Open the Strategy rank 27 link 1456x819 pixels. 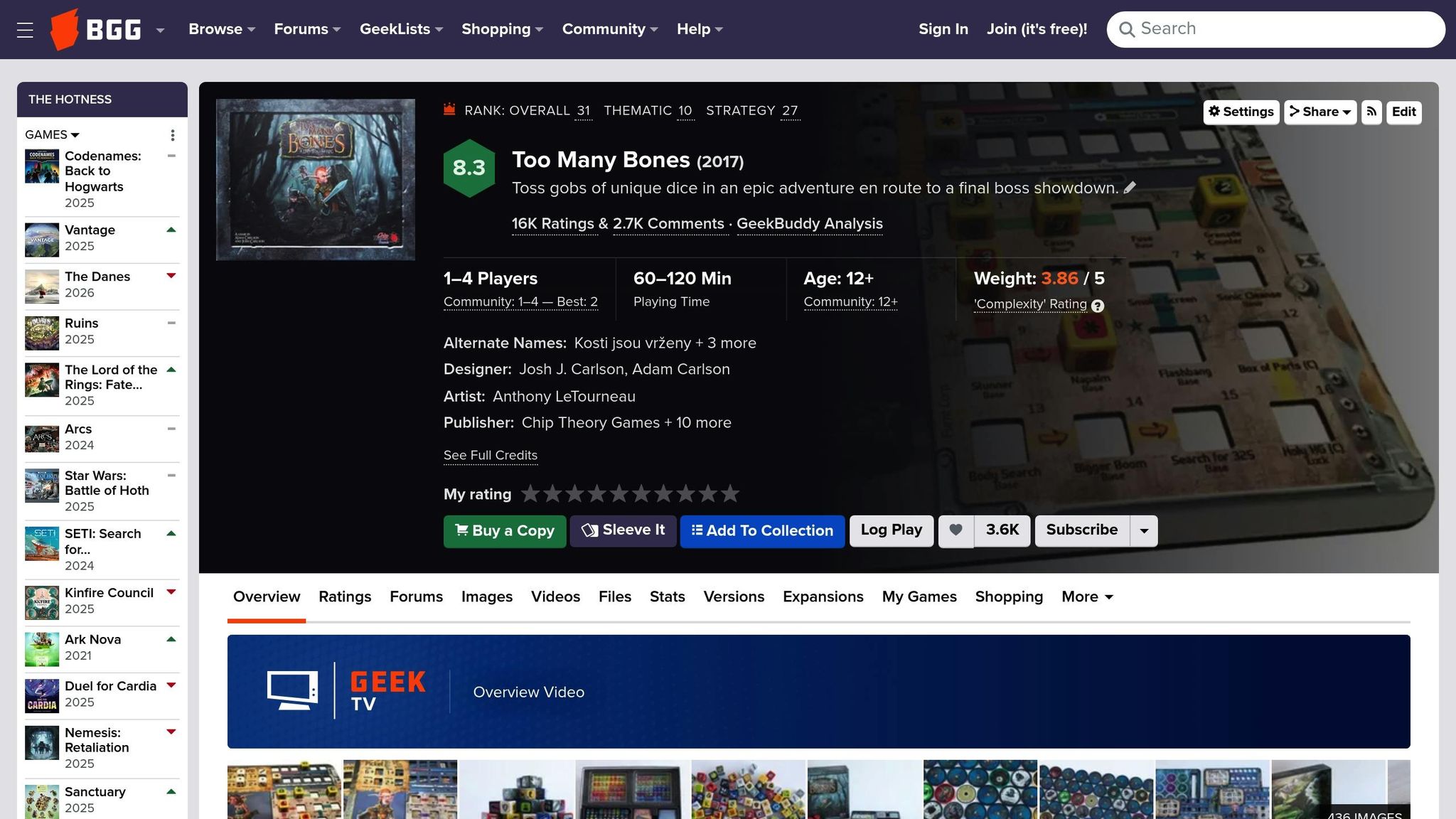pyautogui.click(x=790, y=111)
